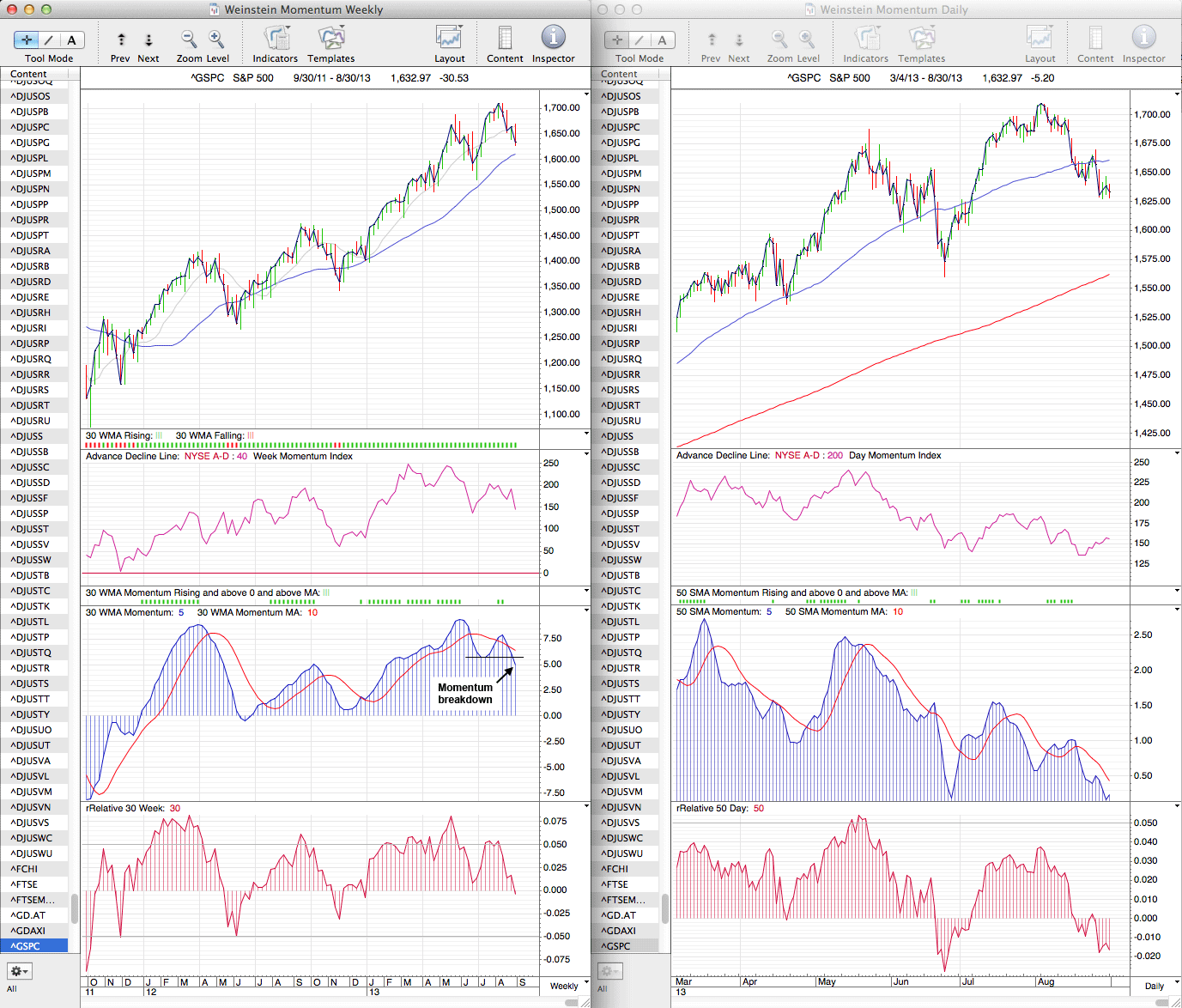Screen dimensions: 1182x1008
Task: Select text annotation tool in Daily window
Action: (662, 39)
